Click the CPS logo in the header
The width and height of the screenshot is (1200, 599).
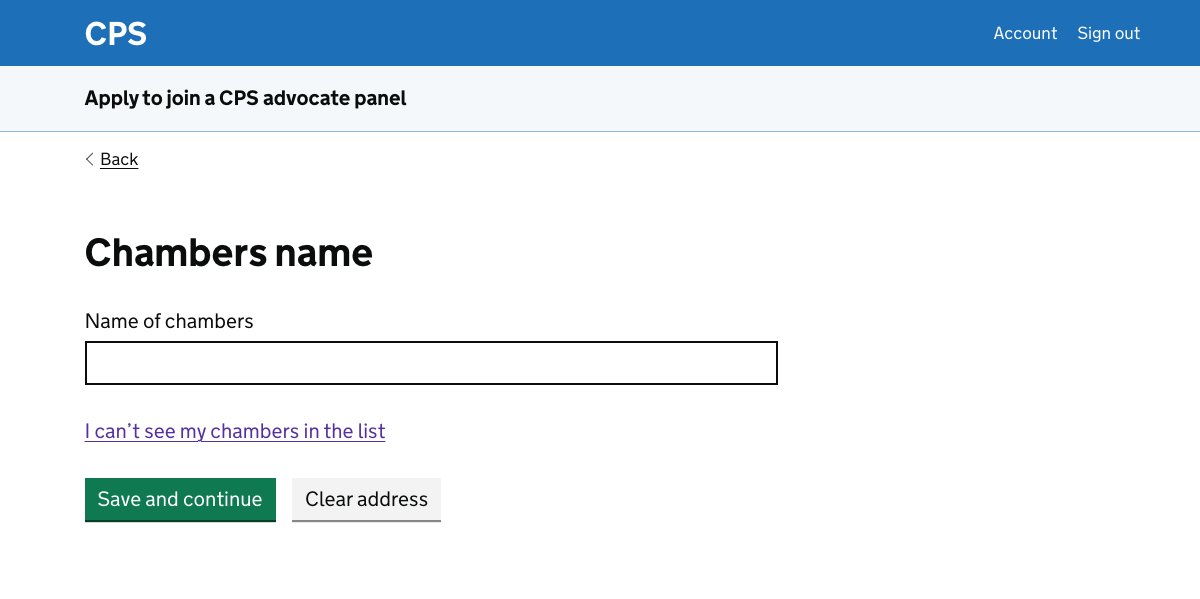tap(115, 33)
